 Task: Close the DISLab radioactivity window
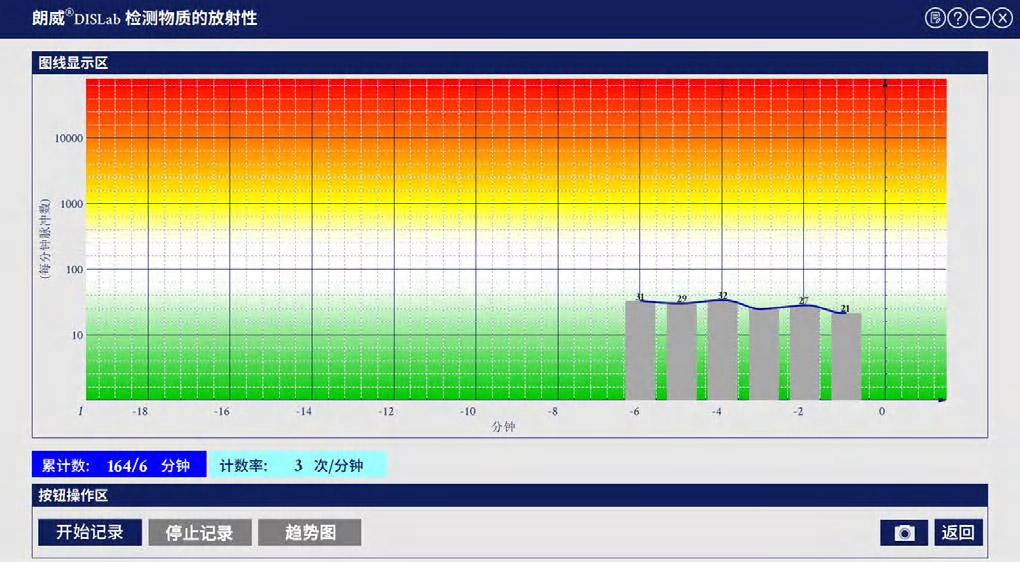pos(1002,18)
